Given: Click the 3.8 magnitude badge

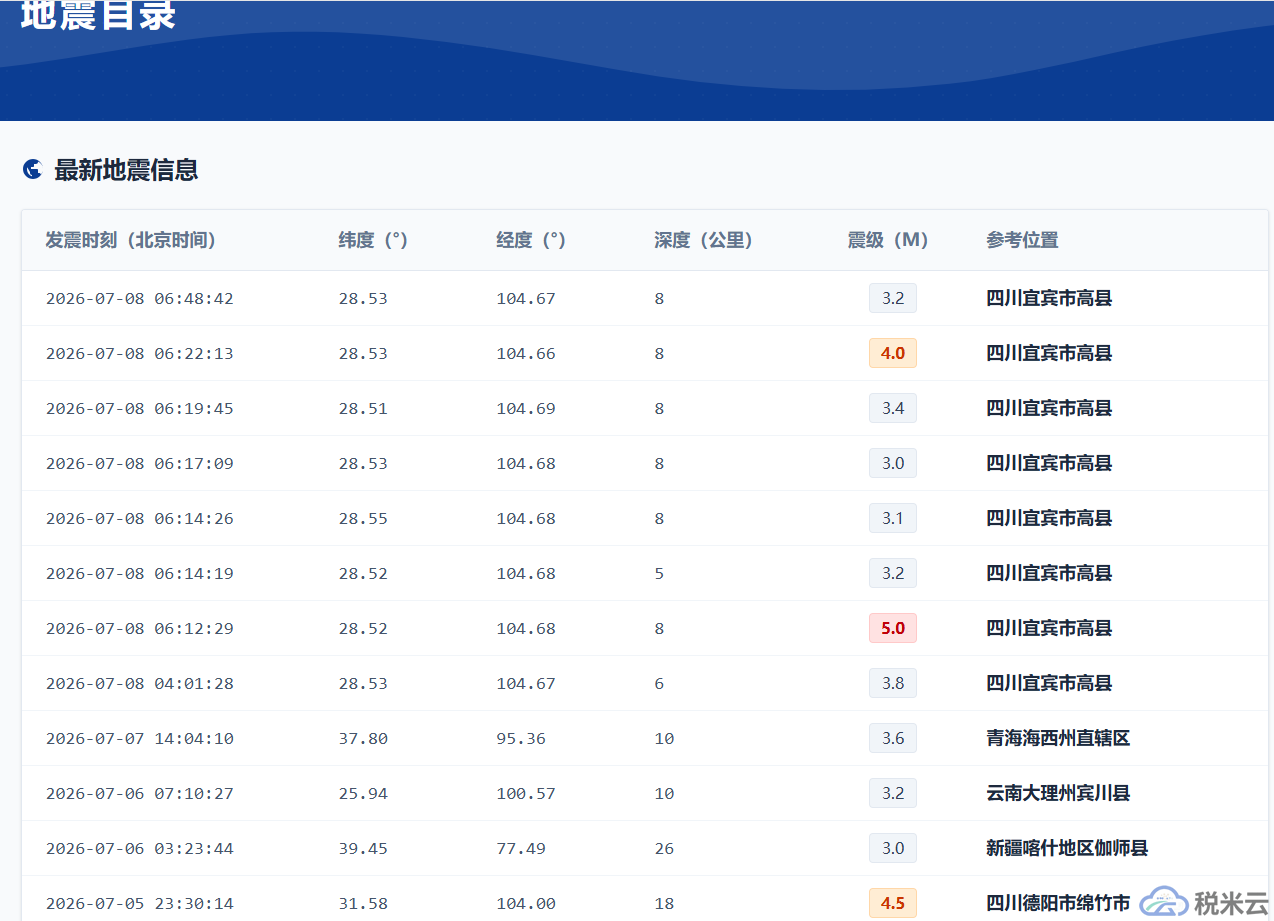Looking at the screenshot, I should [x=893, y=683].
